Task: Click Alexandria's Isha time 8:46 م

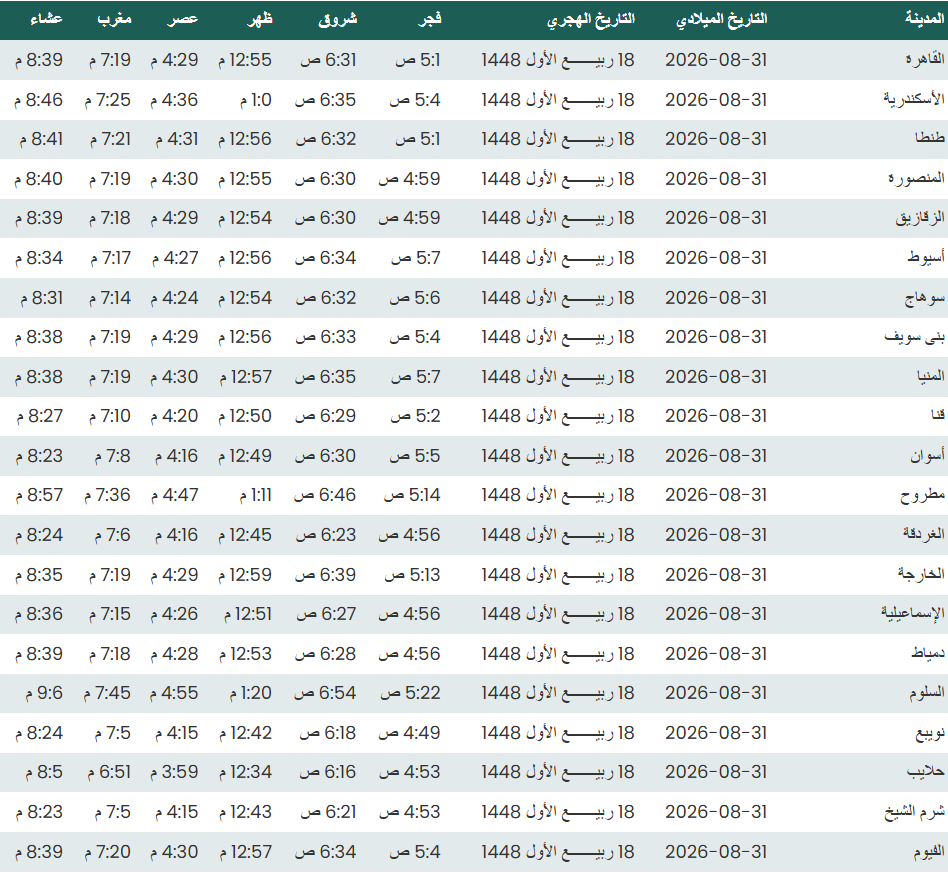Action: (x=39, y=100)
